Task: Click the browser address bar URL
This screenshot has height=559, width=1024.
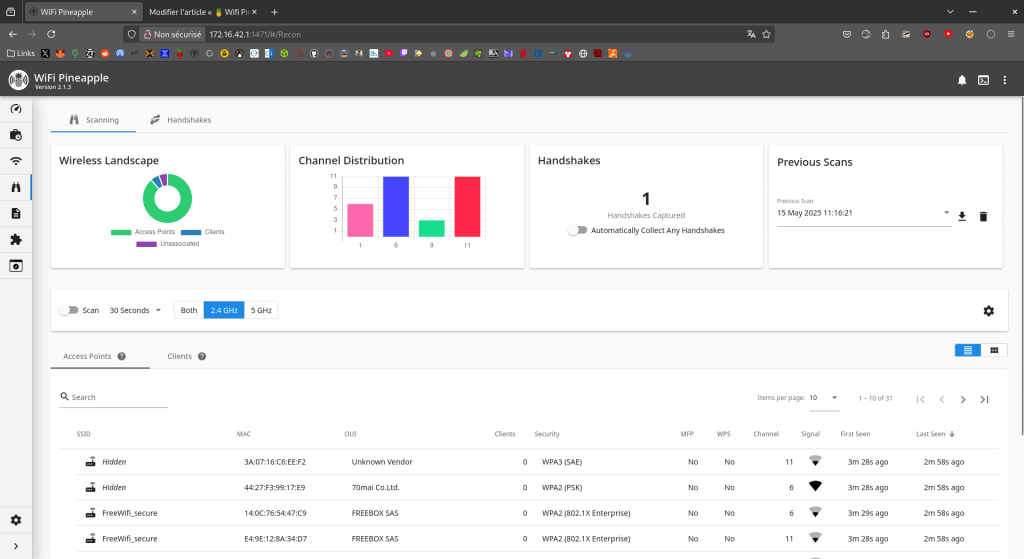Action: [255, 35]
